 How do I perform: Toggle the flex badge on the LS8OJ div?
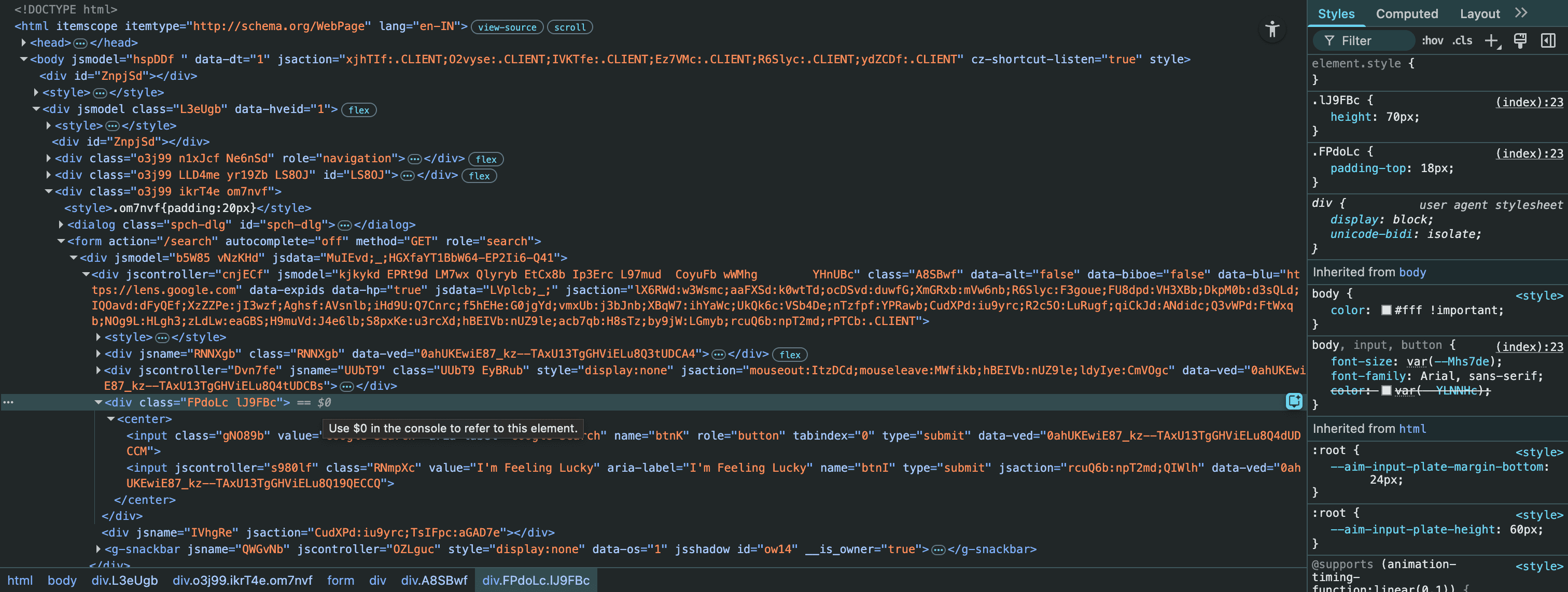479,176
